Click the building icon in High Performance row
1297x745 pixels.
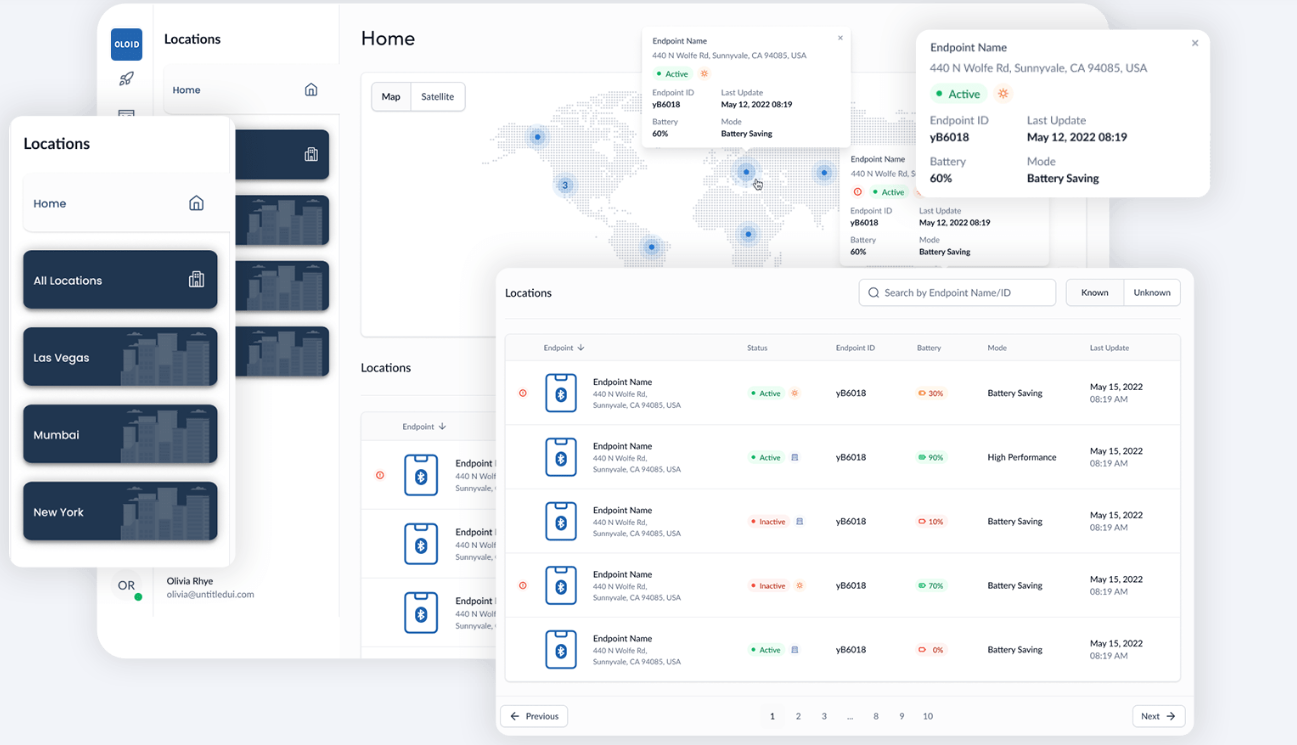point(795,457)
